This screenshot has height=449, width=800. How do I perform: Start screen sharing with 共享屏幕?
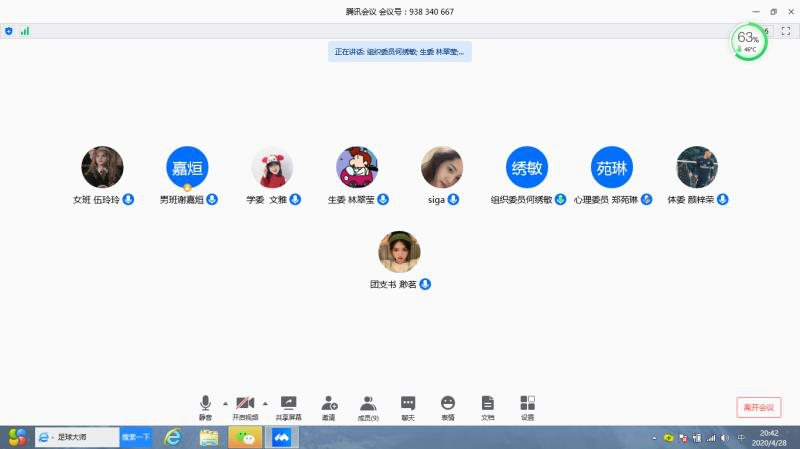[288, 405]
